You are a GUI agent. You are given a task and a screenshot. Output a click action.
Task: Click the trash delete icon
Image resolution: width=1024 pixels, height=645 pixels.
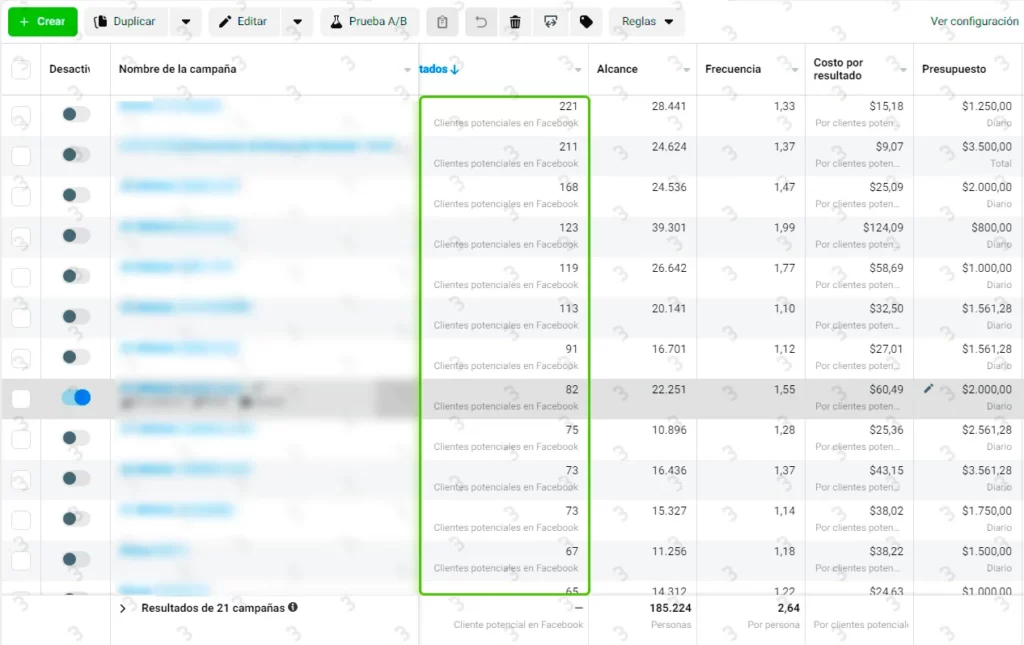[515, 21]
